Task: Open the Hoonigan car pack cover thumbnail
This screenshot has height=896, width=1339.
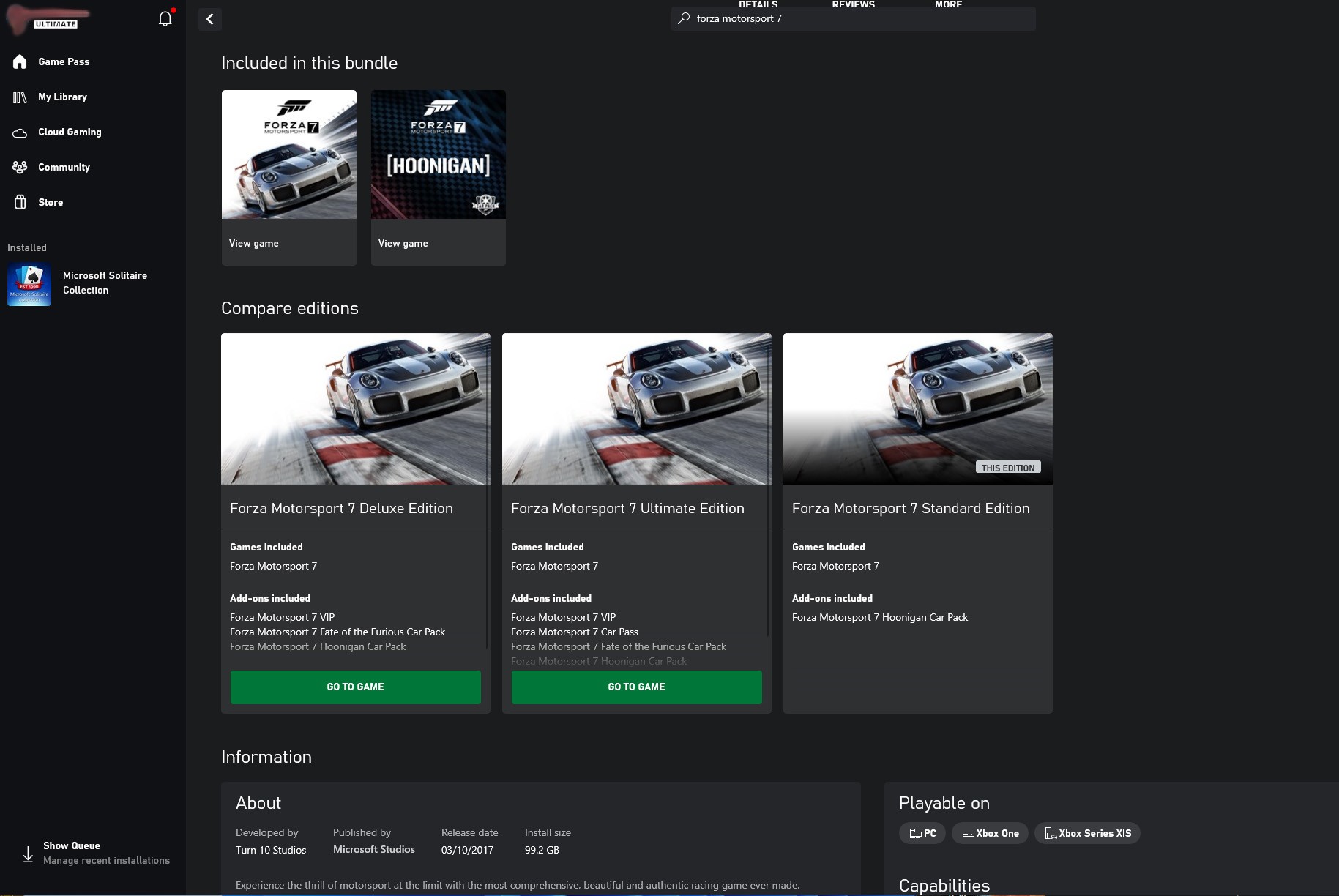Action: [x=439, y=154]
